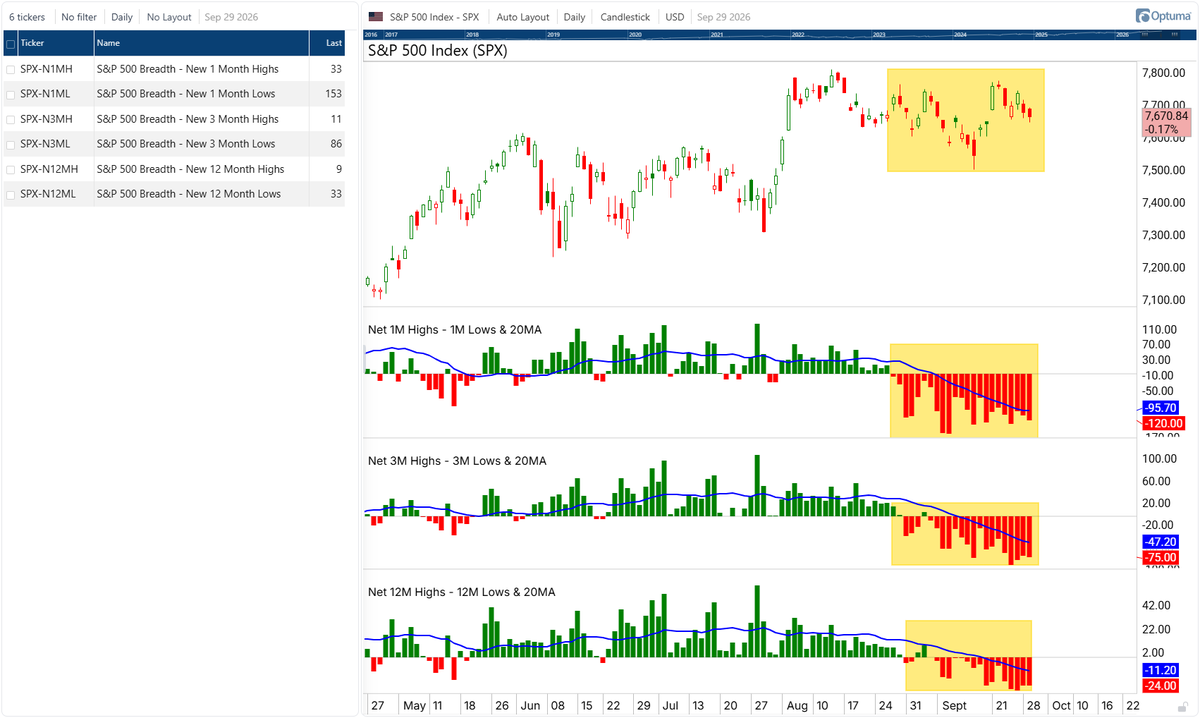The image size is (1200, 718).
Task: Click the red -24.00 value label
Action: 1160,686
